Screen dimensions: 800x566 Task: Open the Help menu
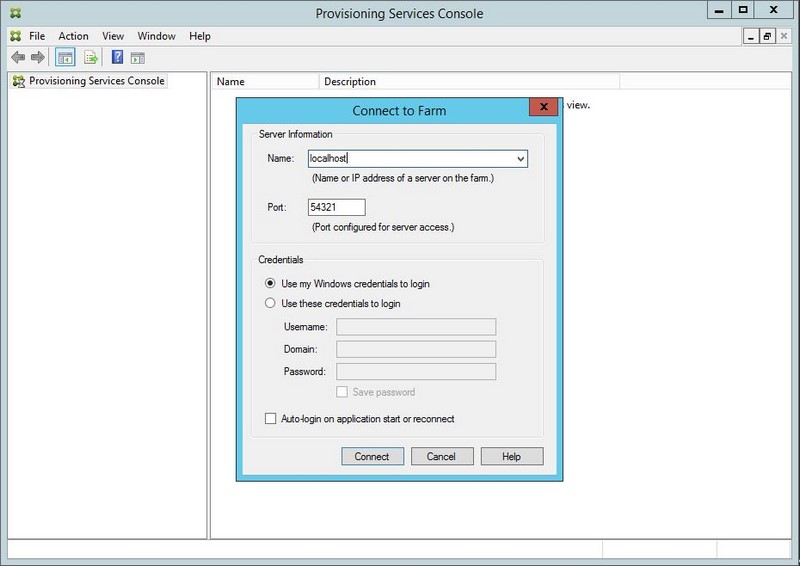point(199,36)
